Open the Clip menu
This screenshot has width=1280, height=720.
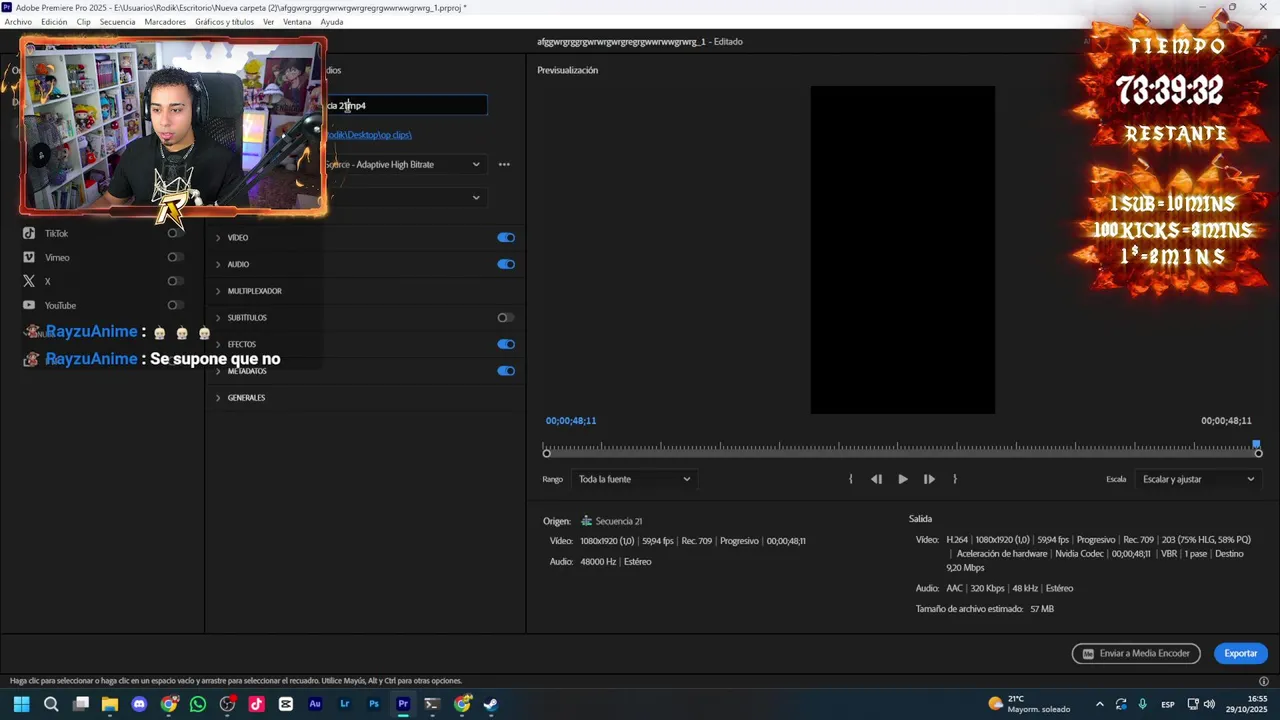[84, 22]
